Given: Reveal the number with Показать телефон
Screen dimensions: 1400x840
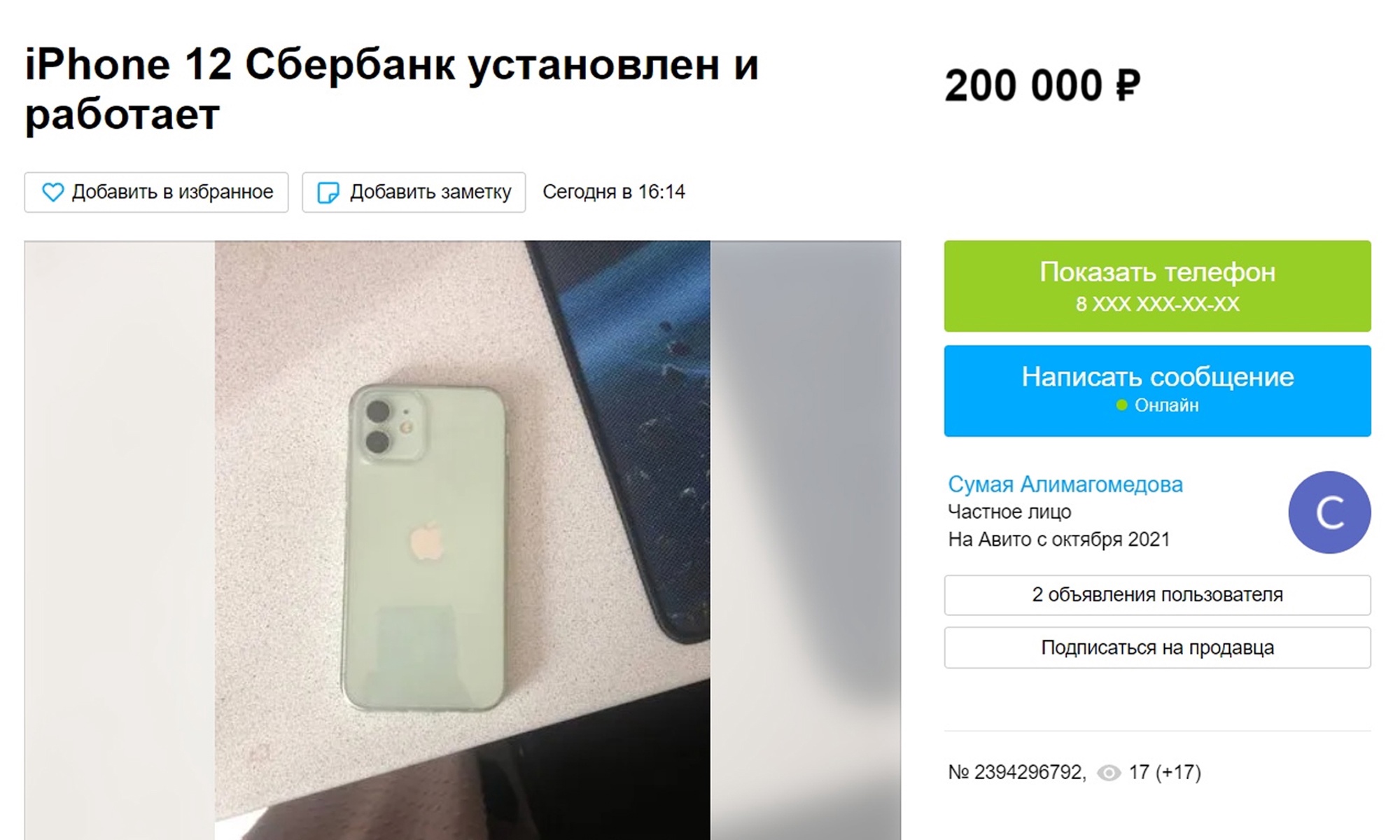Looking at the screenshot, I should pos(1157,286).
